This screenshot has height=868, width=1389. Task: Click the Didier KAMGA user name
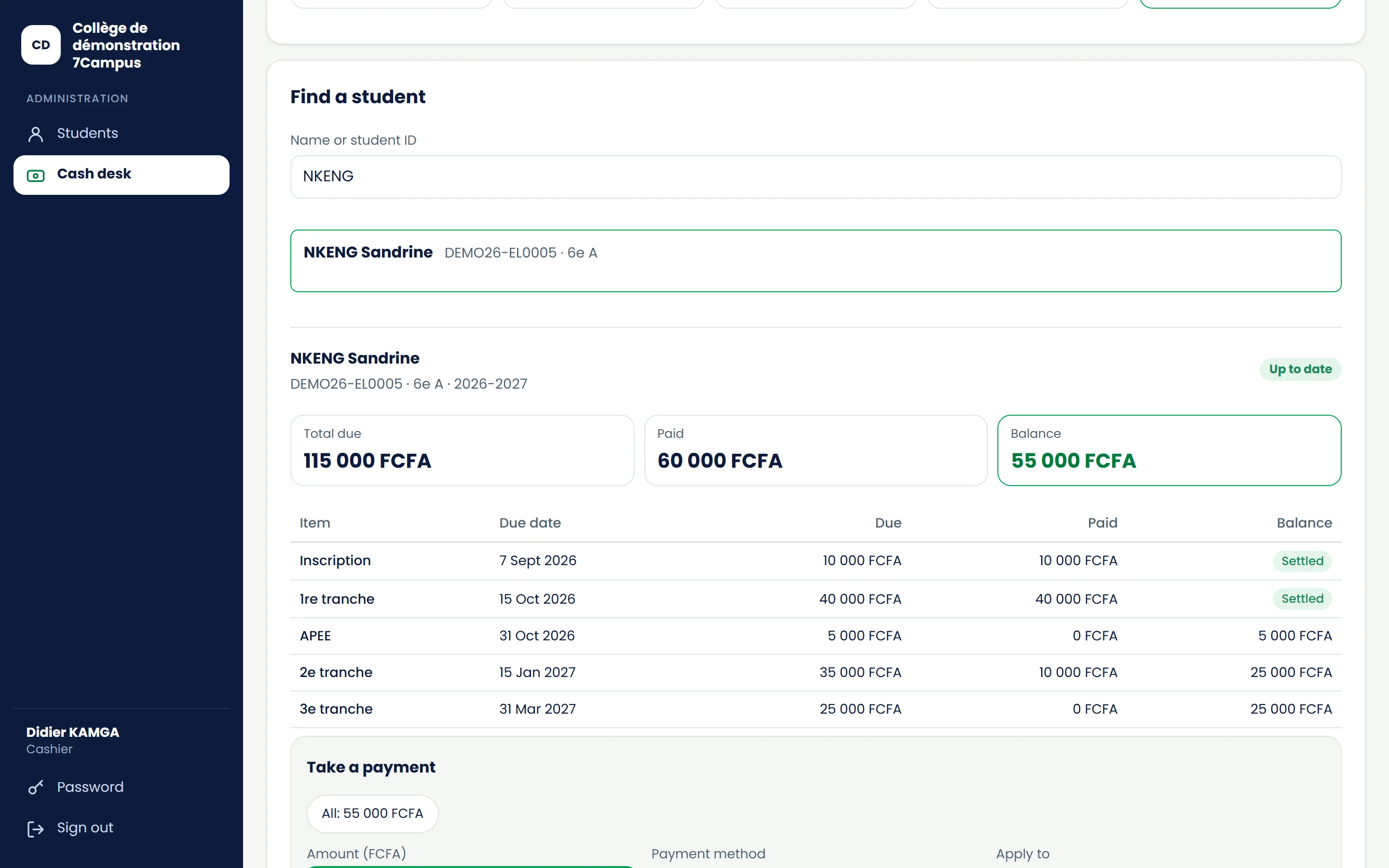pos(72,732)
